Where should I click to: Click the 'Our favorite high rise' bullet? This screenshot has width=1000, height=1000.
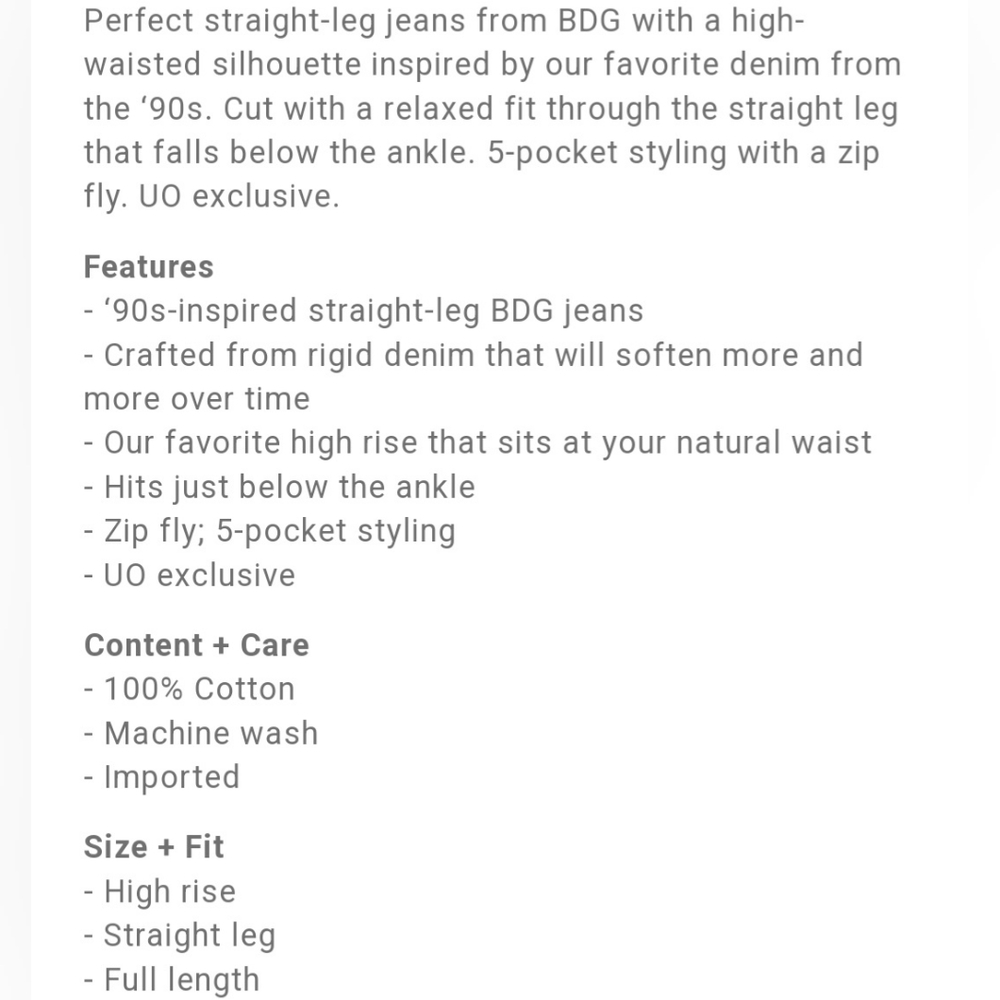tap(478, 443)
